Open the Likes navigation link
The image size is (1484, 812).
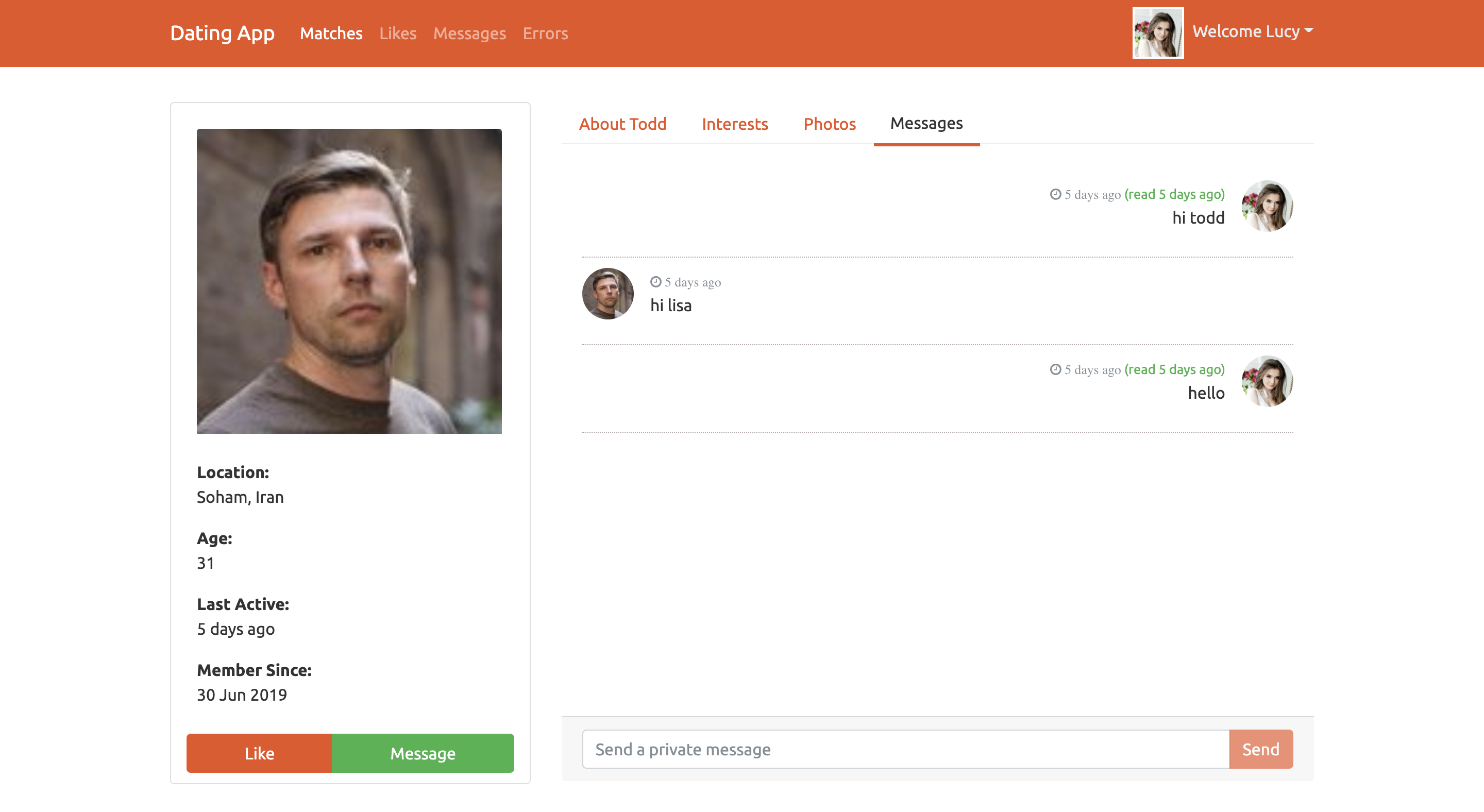(x=397, y=33)
